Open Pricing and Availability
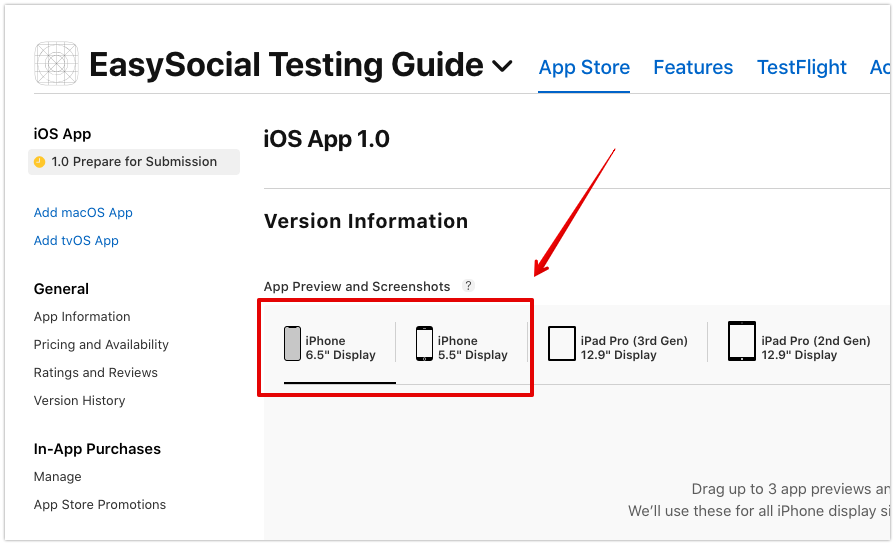 coord(101,344)
